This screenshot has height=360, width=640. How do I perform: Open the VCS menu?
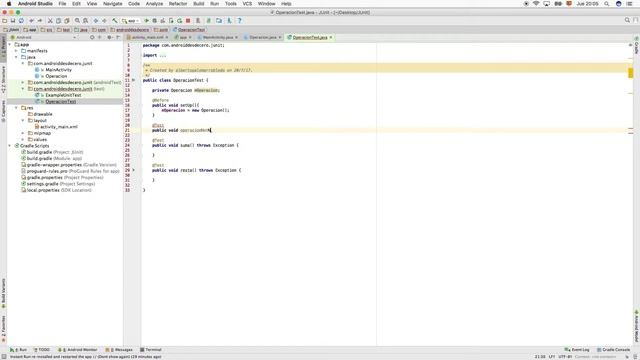[x=247, y=3]
